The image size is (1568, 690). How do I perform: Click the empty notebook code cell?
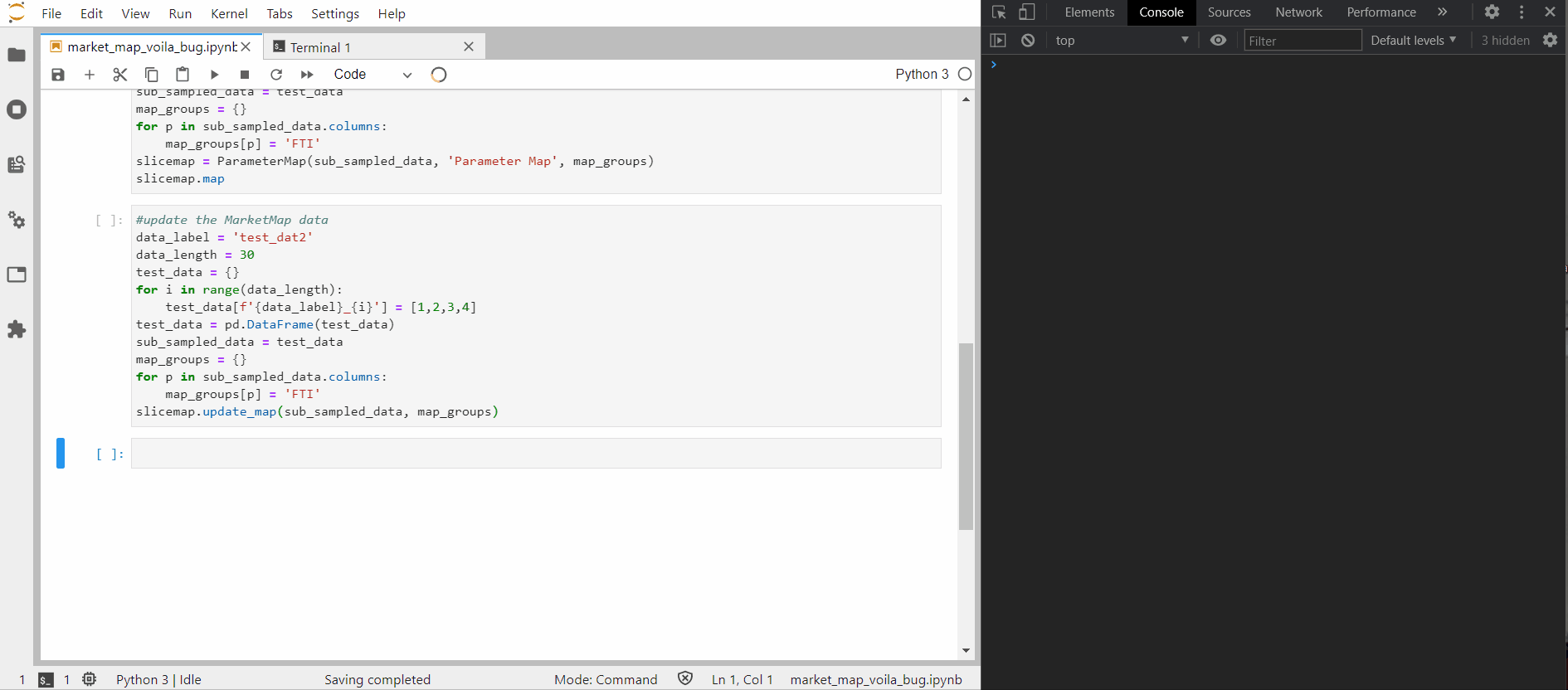coord(536,454)
